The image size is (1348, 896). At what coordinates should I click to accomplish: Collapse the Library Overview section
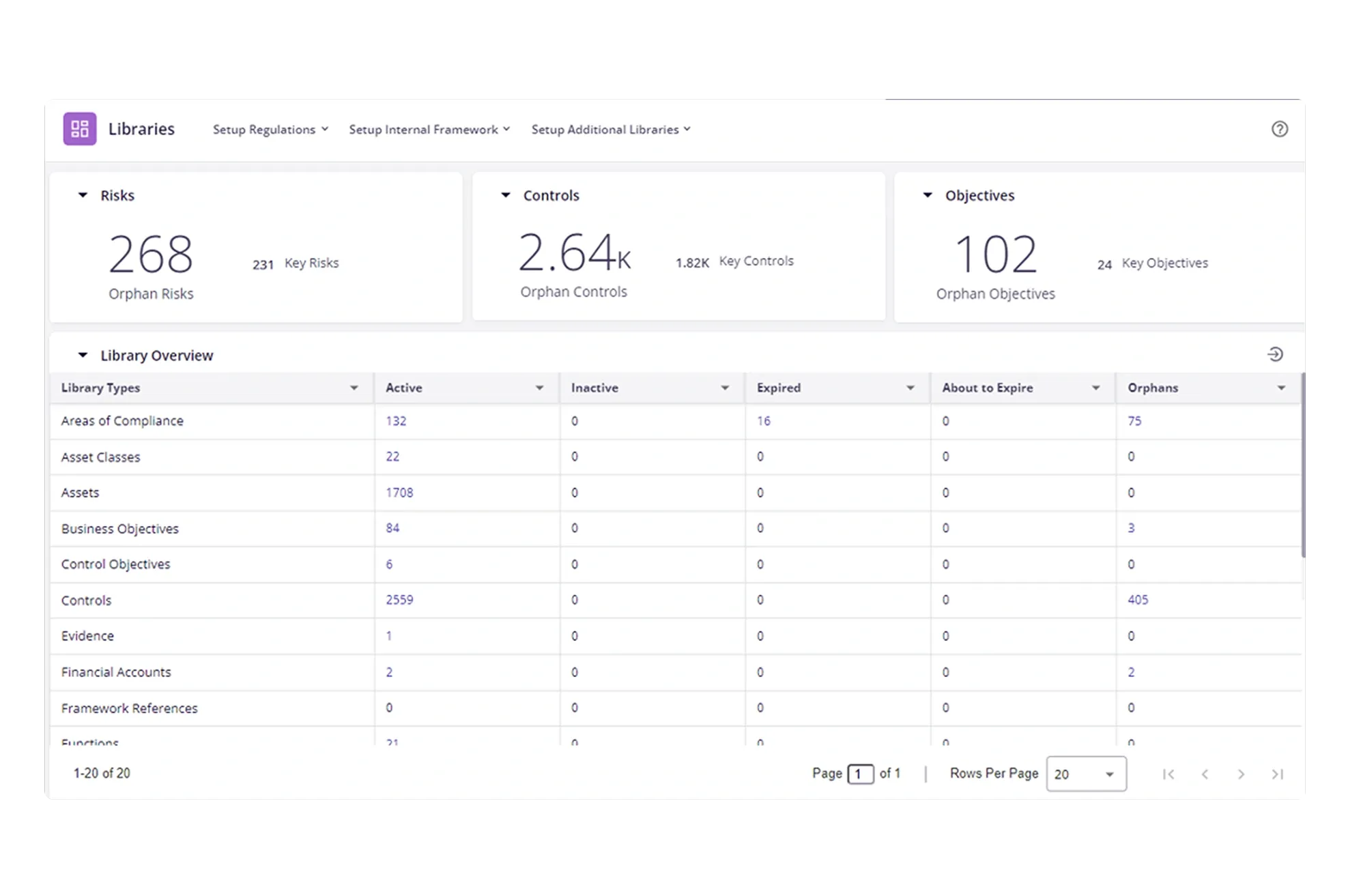(83, 355)
